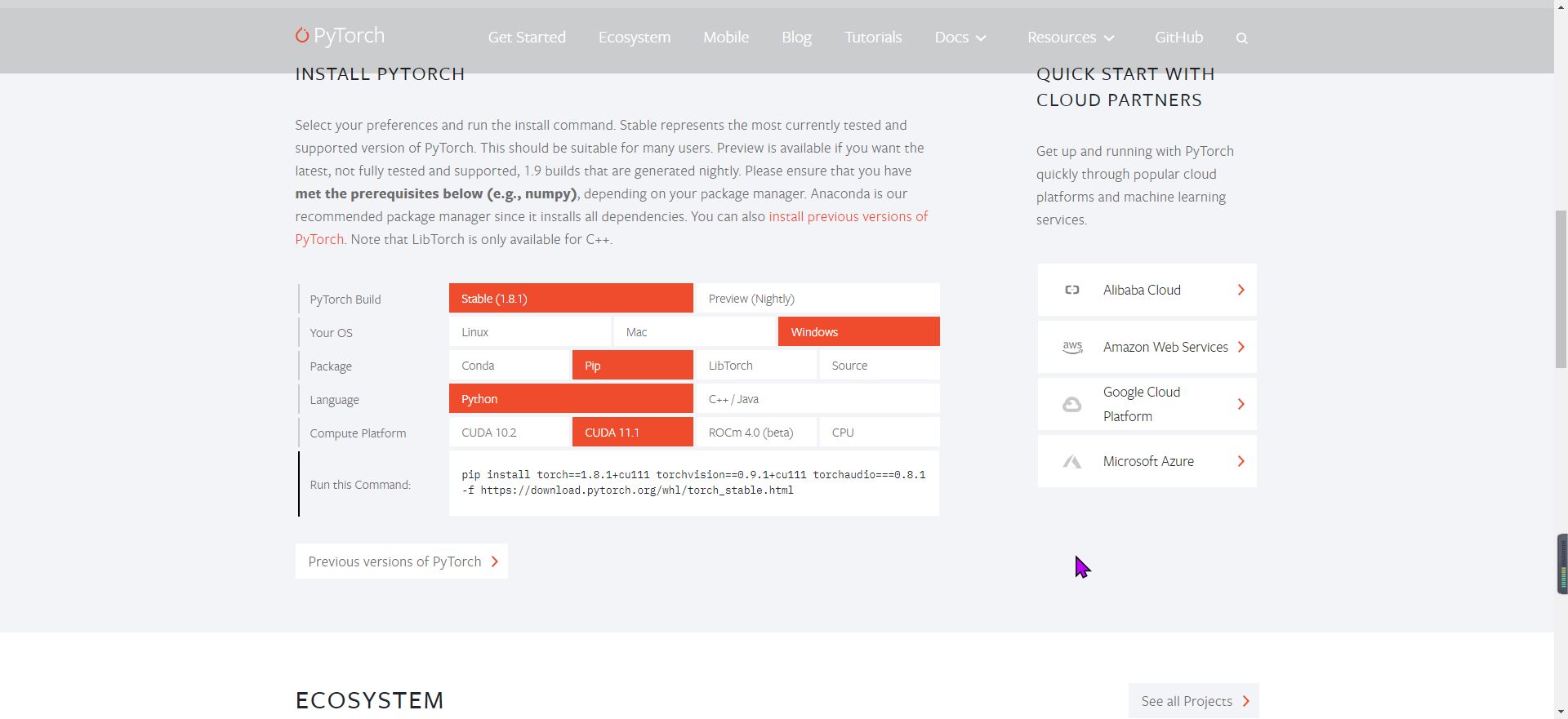
Task: Select the Source package option
Action: [880, 365]
